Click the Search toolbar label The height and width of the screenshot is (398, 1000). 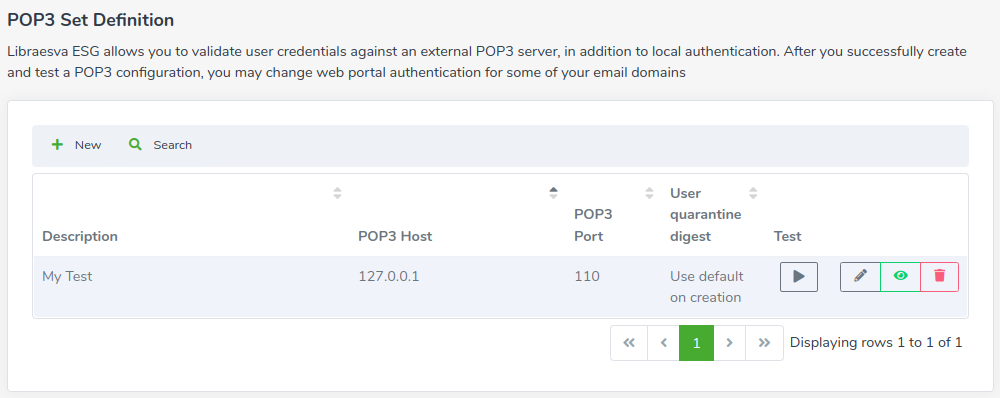pos(172,145)
